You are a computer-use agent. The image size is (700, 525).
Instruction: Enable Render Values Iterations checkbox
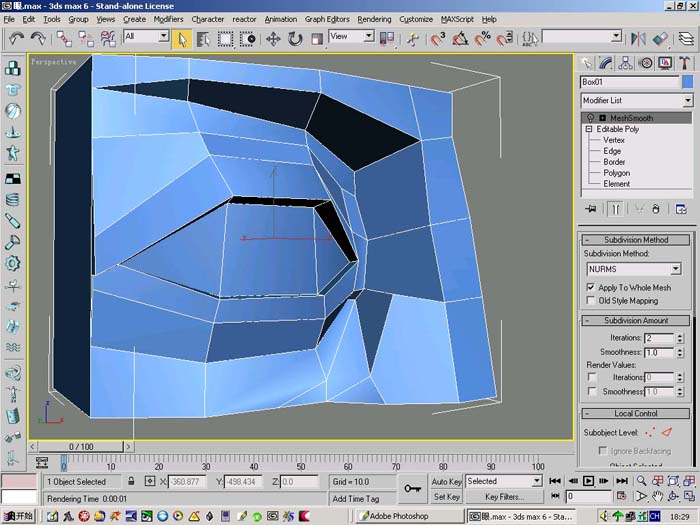(x=592, y=377)
